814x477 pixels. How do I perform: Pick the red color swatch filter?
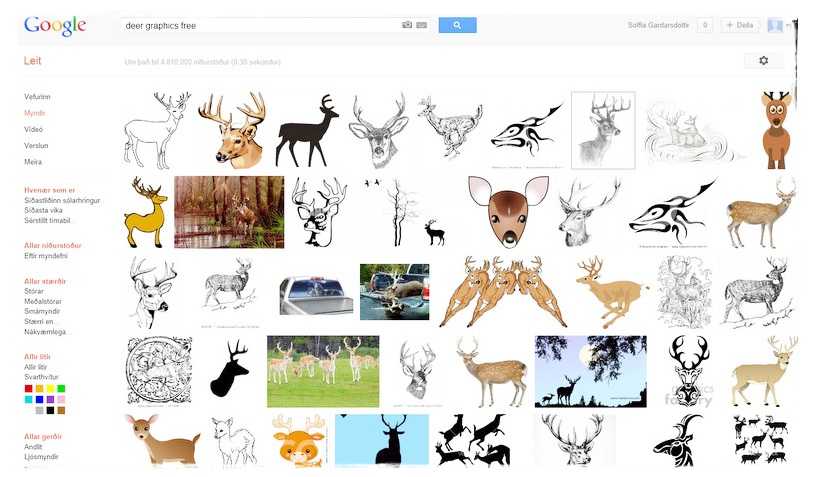(x=29, y=388)
